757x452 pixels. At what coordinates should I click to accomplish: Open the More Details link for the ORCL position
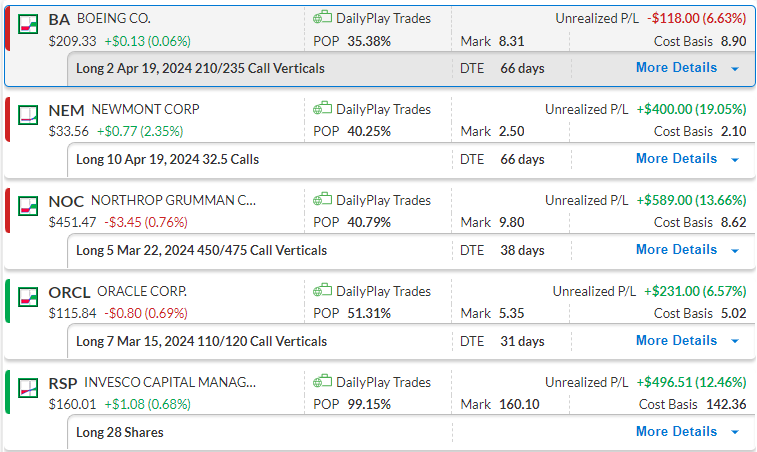point(676,340)
